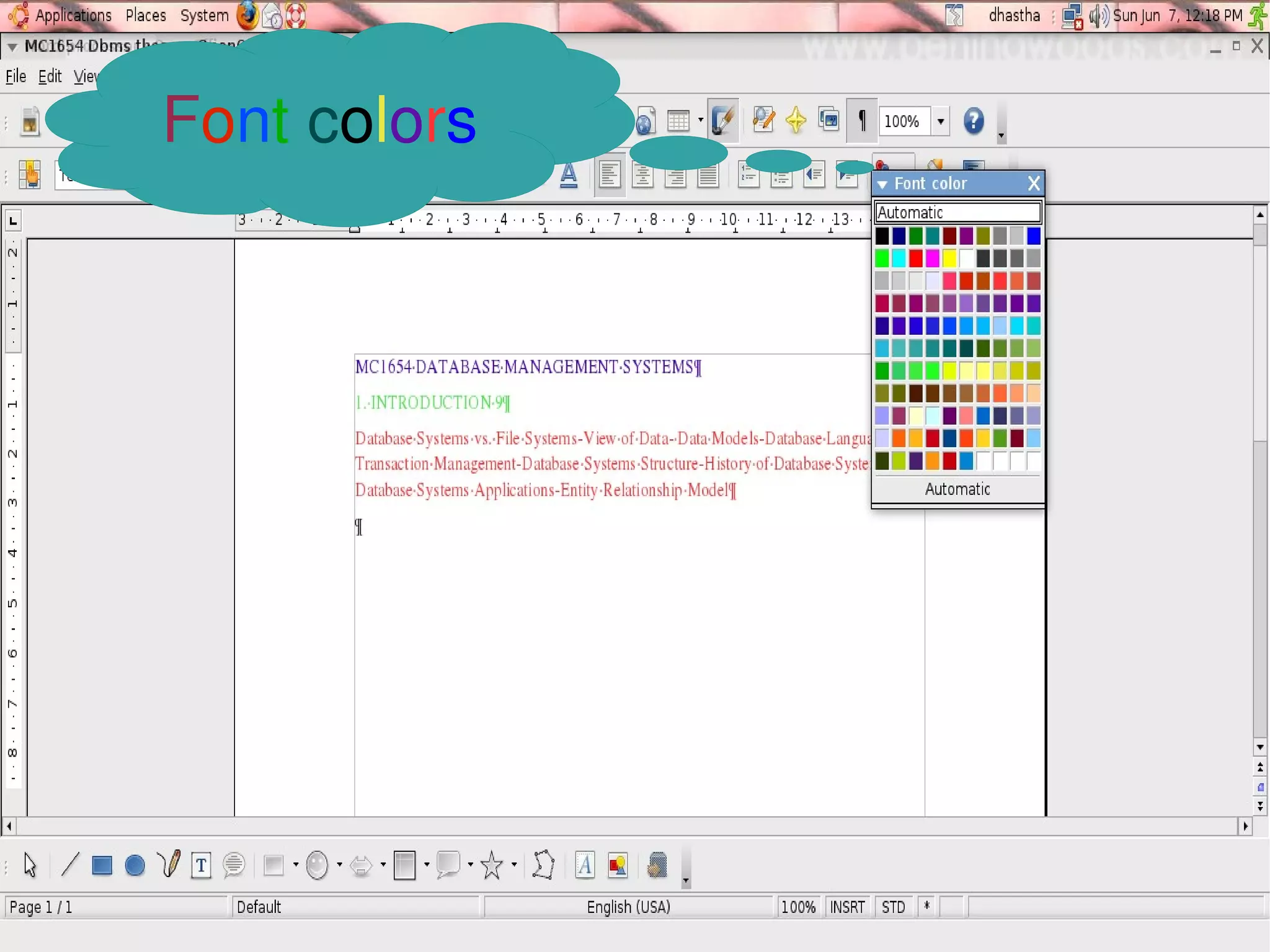Open the System menu in the top panel
Screen dimensions: 1270x952
click(204, 16)
